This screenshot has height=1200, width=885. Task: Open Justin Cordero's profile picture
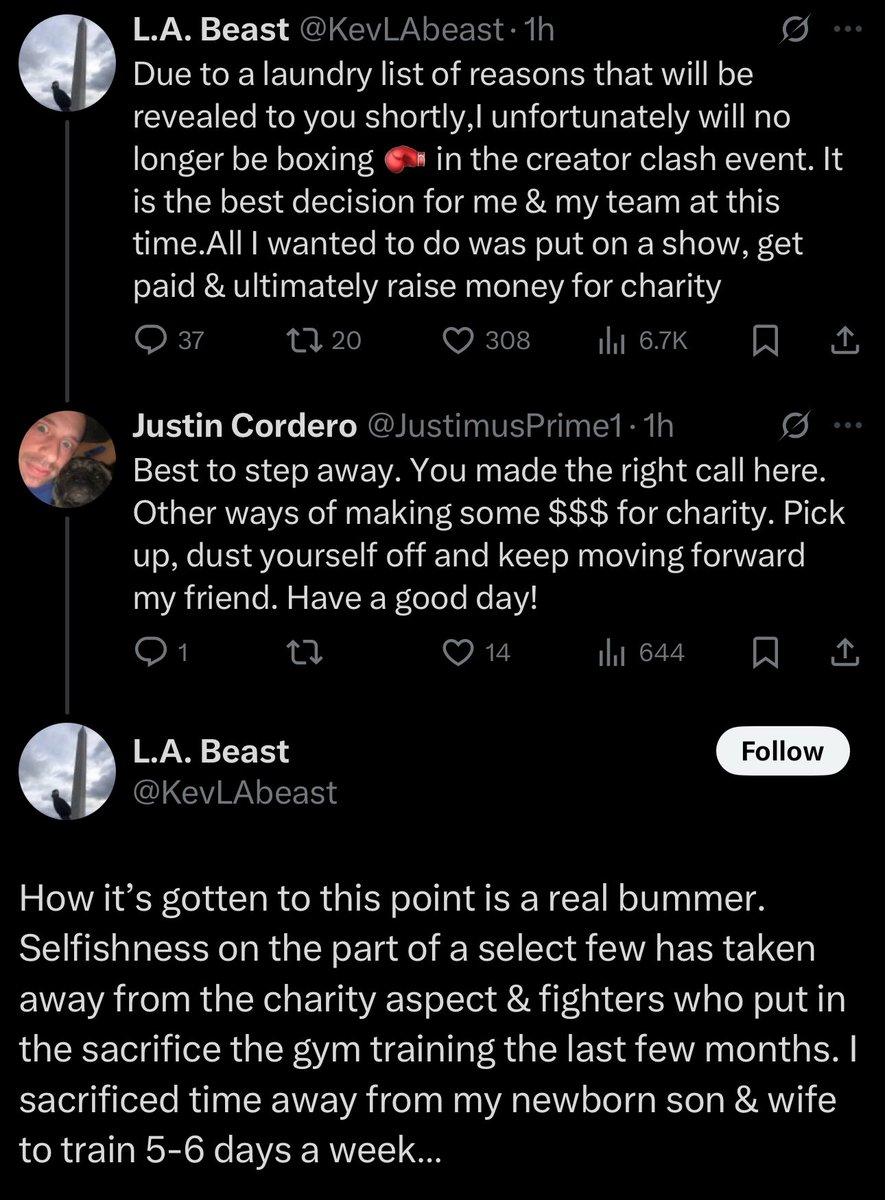point(67,458)
